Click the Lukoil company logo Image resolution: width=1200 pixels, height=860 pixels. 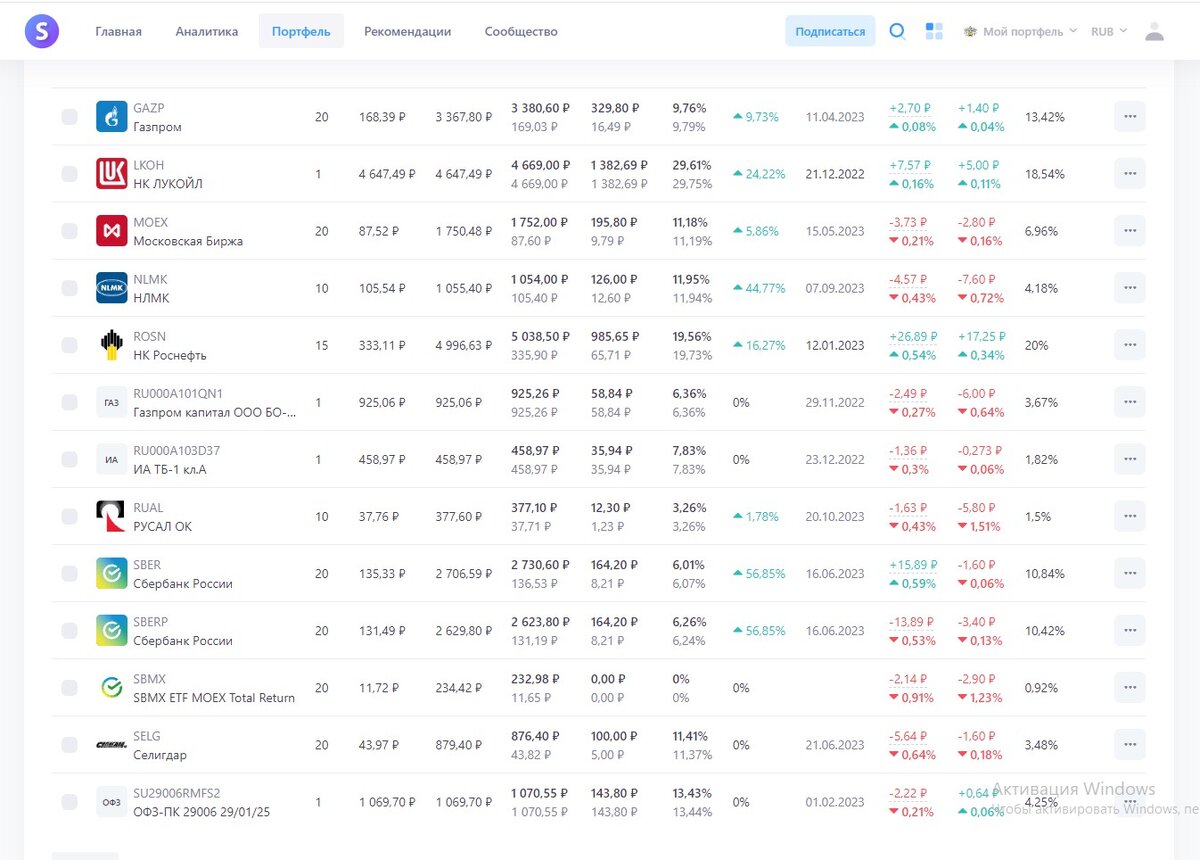tap(111, 174)
